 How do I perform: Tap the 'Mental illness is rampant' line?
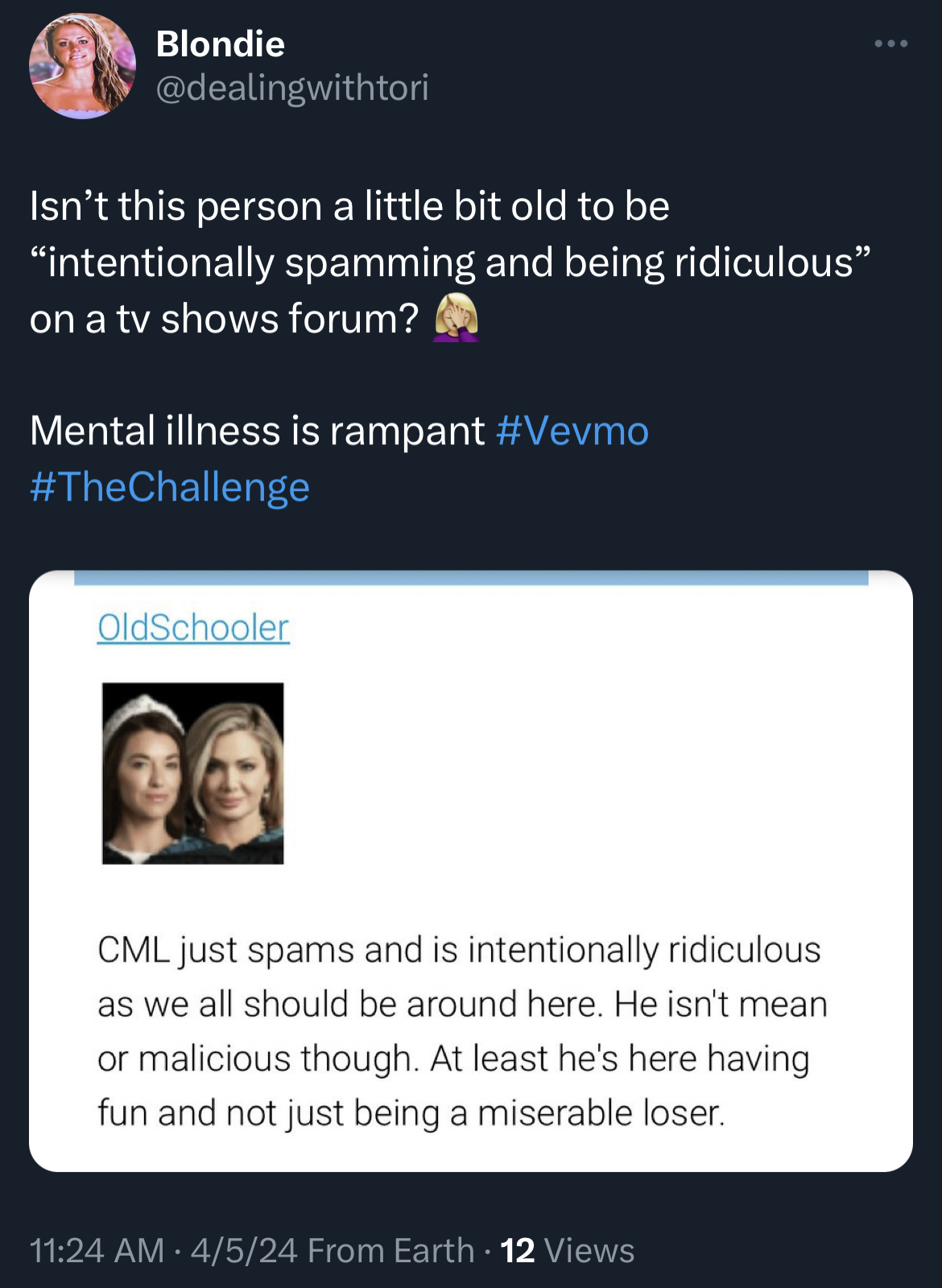[258, 431]
